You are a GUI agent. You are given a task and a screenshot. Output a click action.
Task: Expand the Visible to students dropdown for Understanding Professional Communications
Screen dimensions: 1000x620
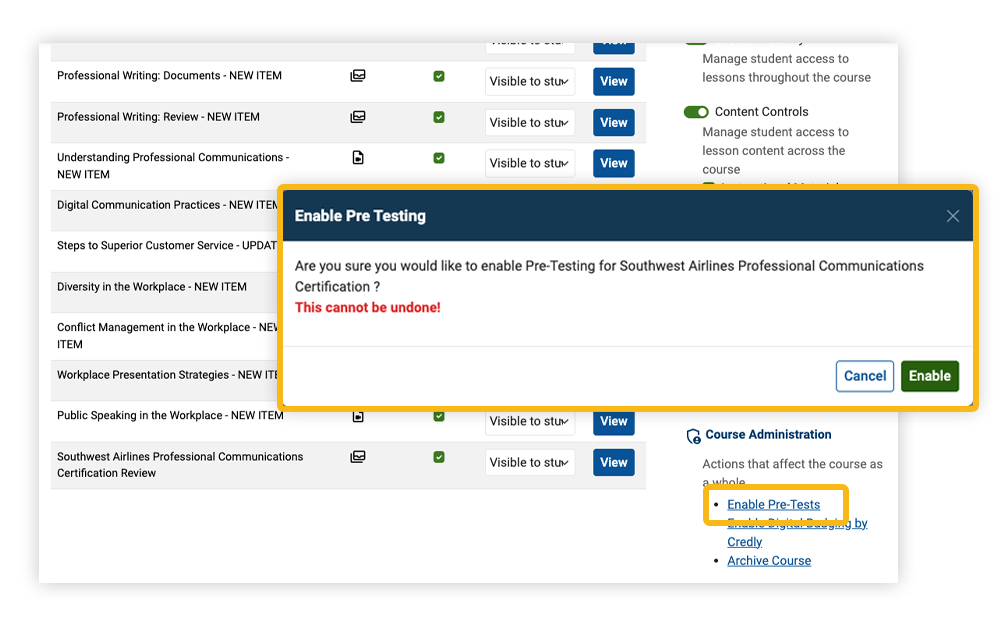pyautogui.click(x=530, y=162)
